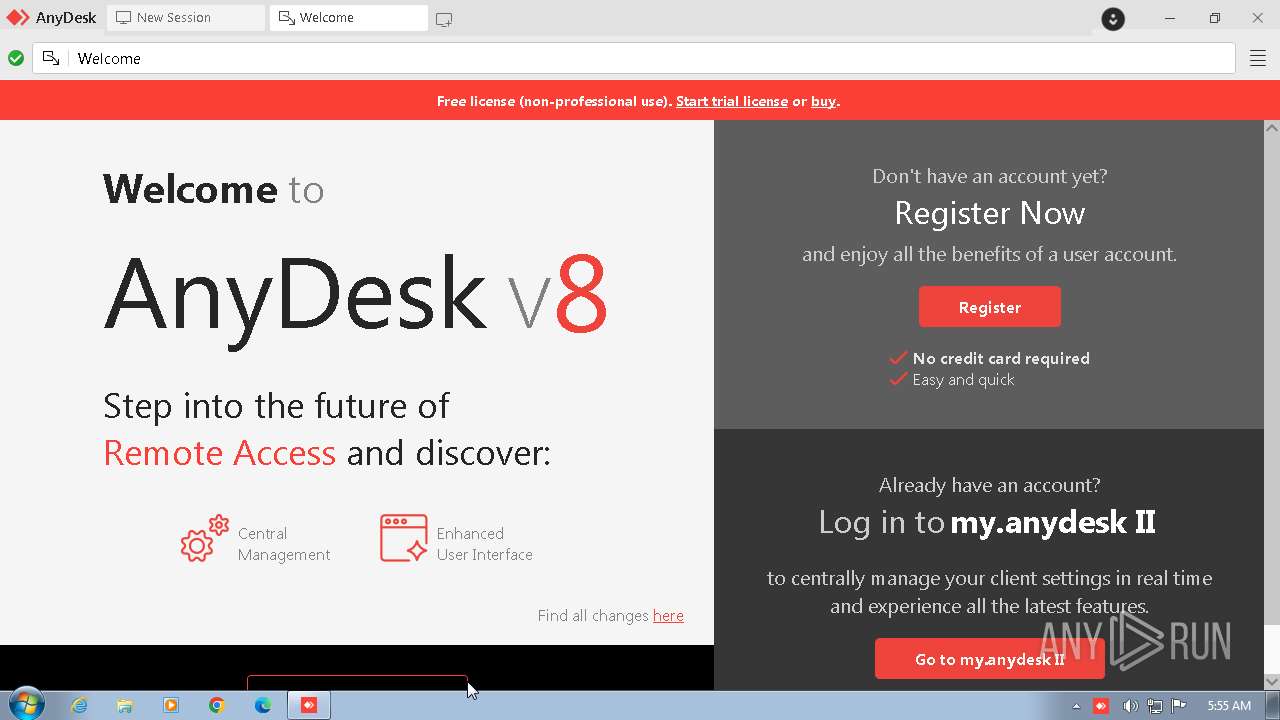Click the Welcome address field
The height and width of the screenshot is (720, 1280).
634,58
